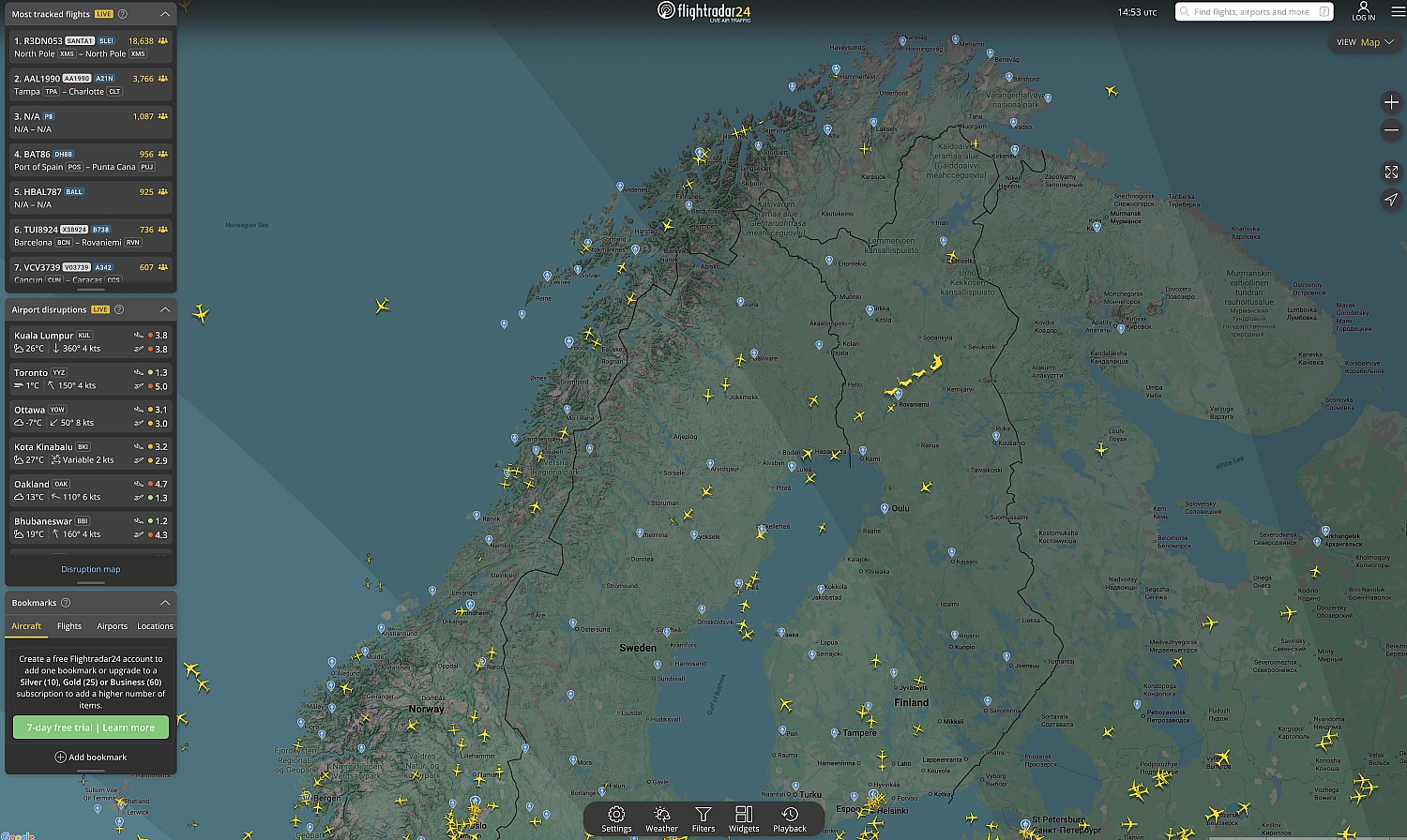Click the 7-day free trial button
This screenshot has height=840, width=1407.
tap(91, 727)
